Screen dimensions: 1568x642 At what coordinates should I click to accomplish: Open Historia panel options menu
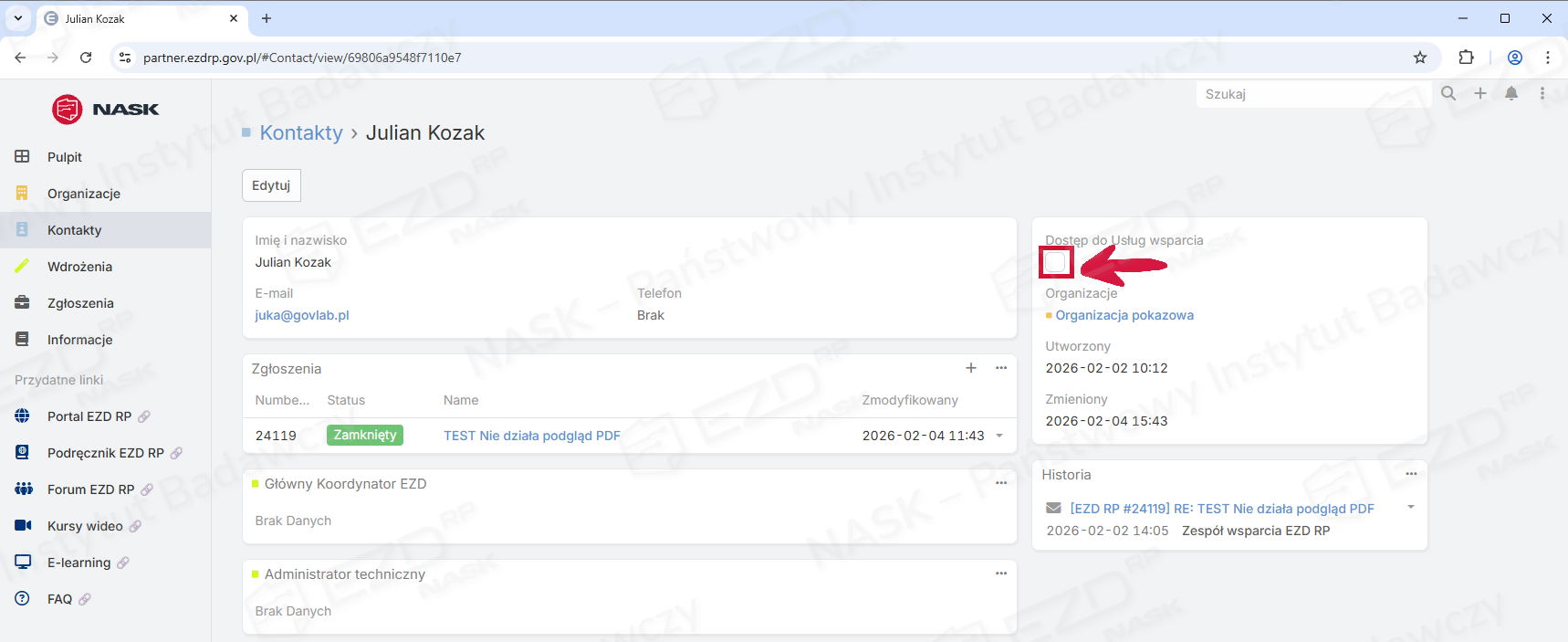click(1411, 474)
